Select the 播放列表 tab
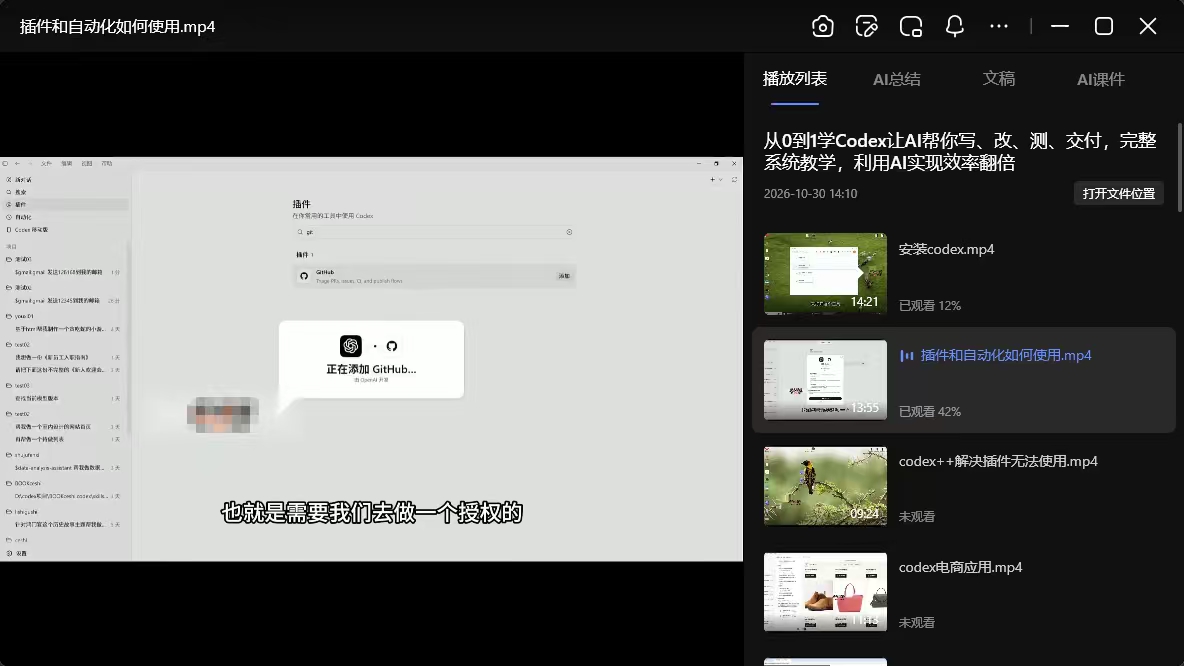Image resolution: width=1184 pixels, height=666 pixels. coord(795,79)
